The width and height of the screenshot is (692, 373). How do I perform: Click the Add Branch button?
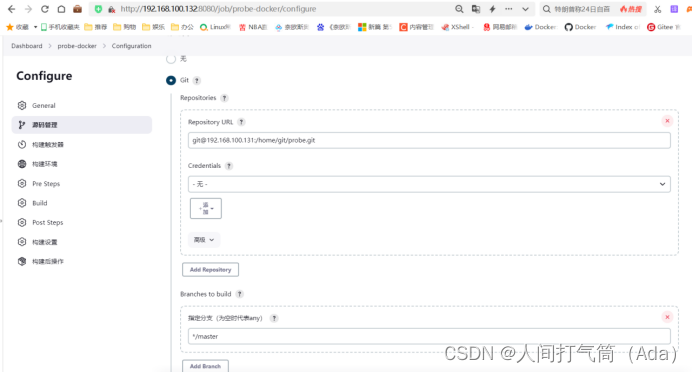205,366
